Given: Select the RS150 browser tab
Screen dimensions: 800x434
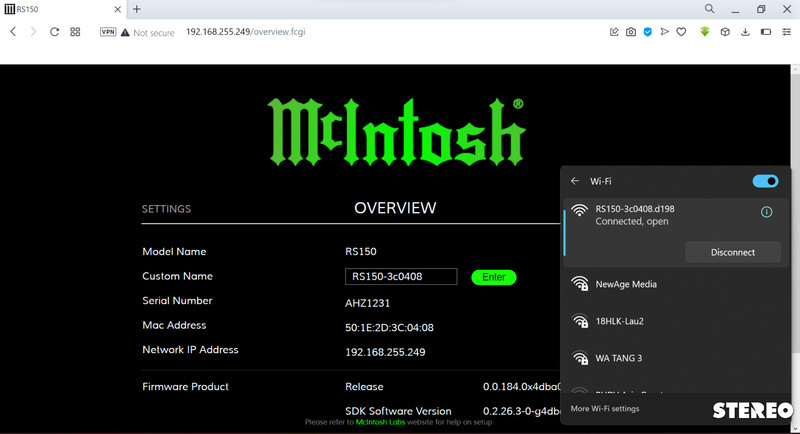Looking at the screenshot, I should click(x=60, y=9).
